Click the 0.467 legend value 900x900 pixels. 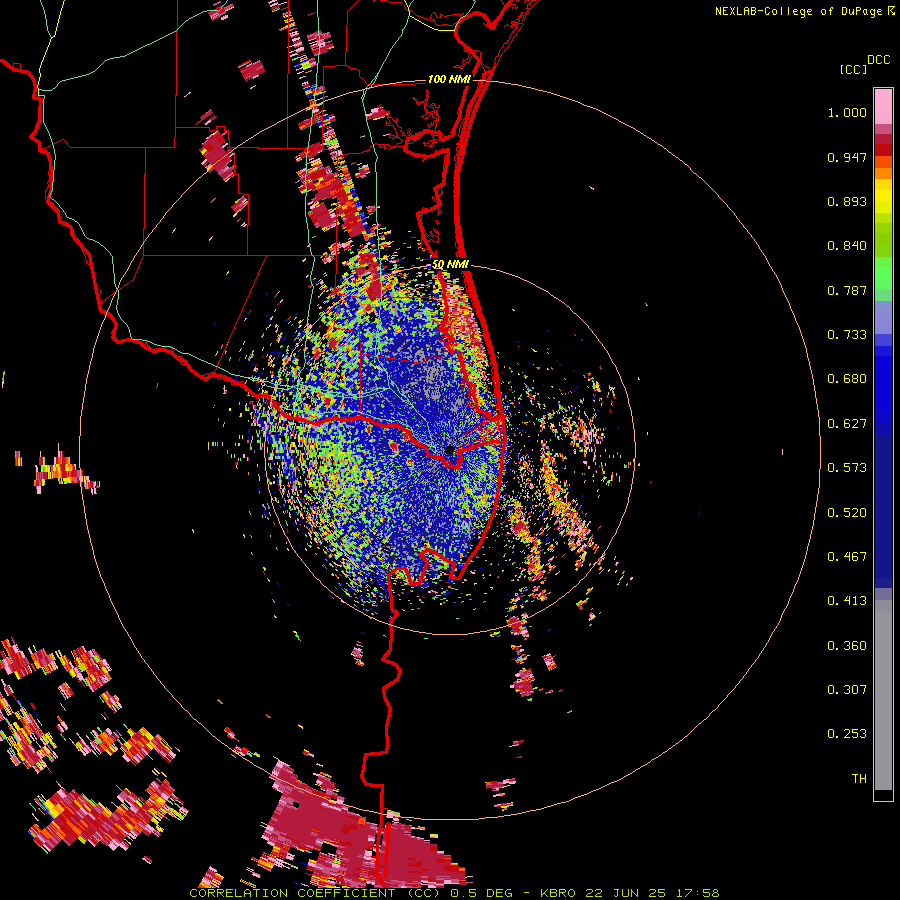(x=847, y=557)
